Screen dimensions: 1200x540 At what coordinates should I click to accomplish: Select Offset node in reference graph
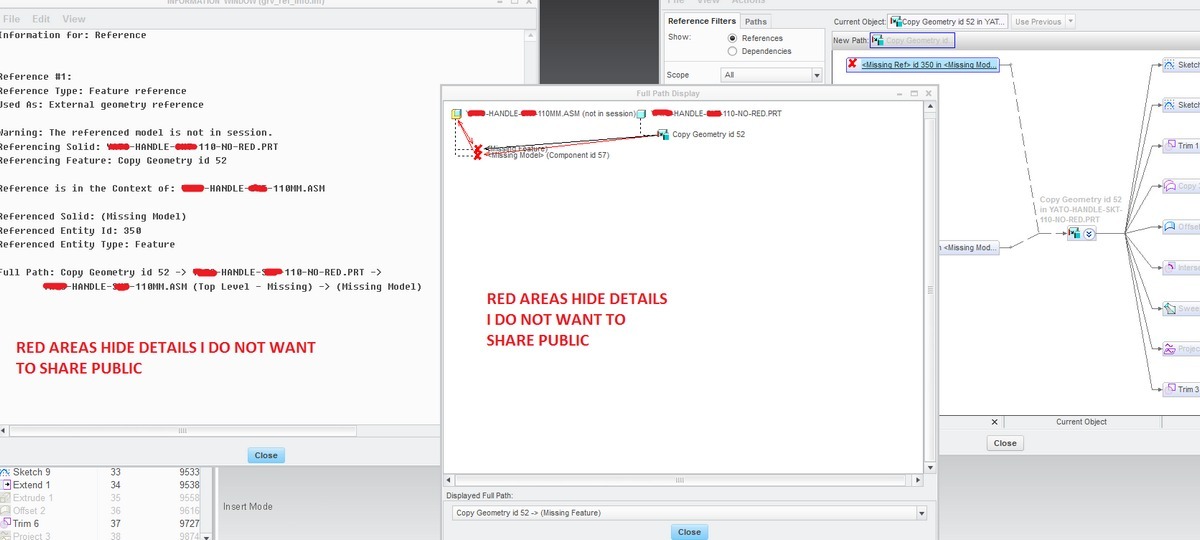tap(1180, 227)
